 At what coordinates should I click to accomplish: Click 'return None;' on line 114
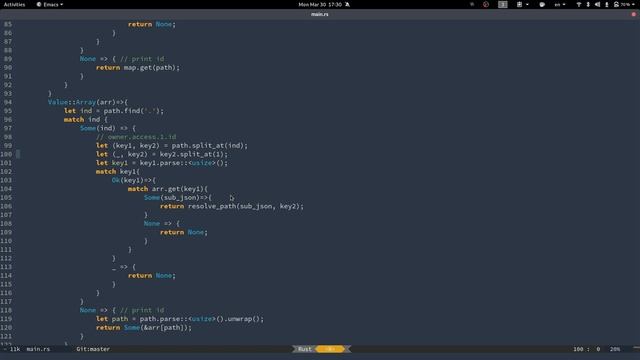click(x=152, y=276)
